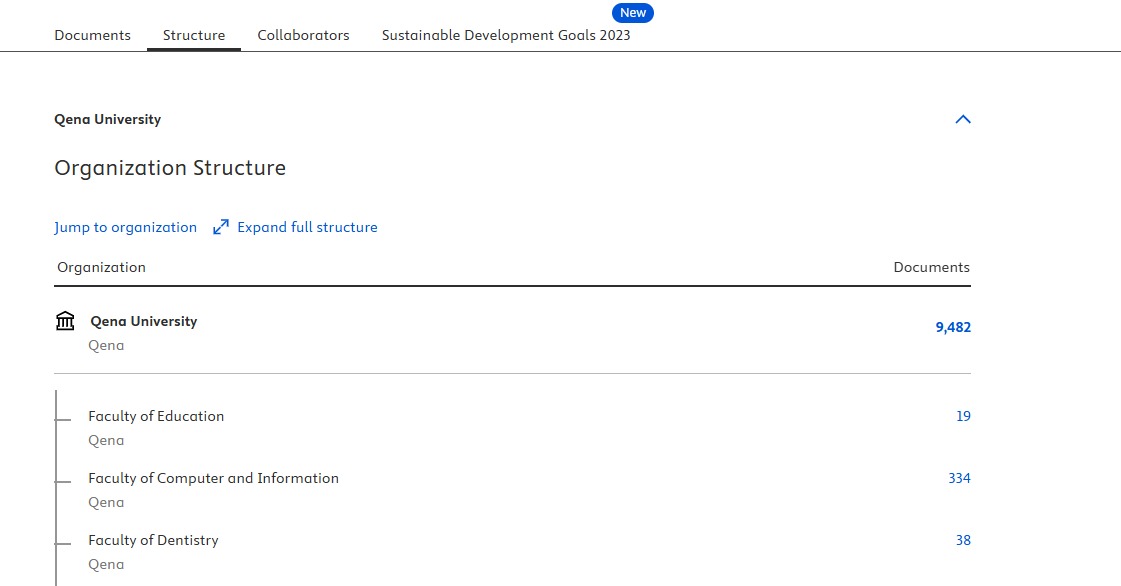
Task: Select Faculty of Education entry
Action: [x=156, y=416]
